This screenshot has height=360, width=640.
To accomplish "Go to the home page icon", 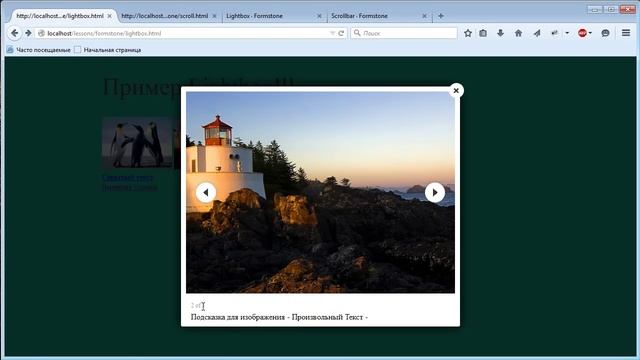I will (x=518, y=33).
